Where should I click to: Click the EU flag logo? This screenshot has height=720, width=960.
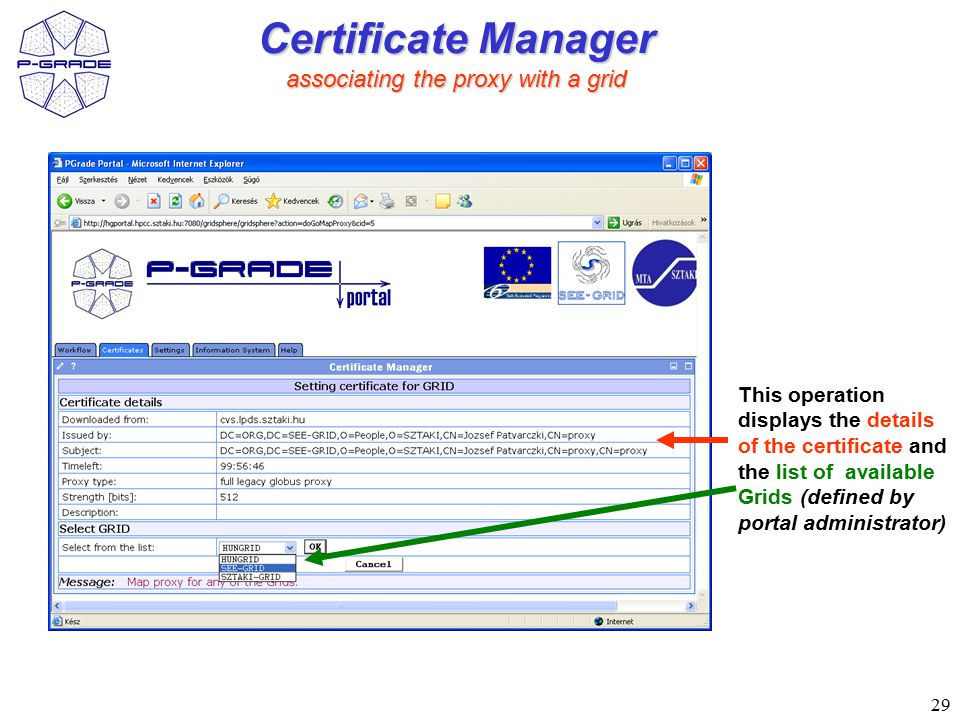pos(517,273)
